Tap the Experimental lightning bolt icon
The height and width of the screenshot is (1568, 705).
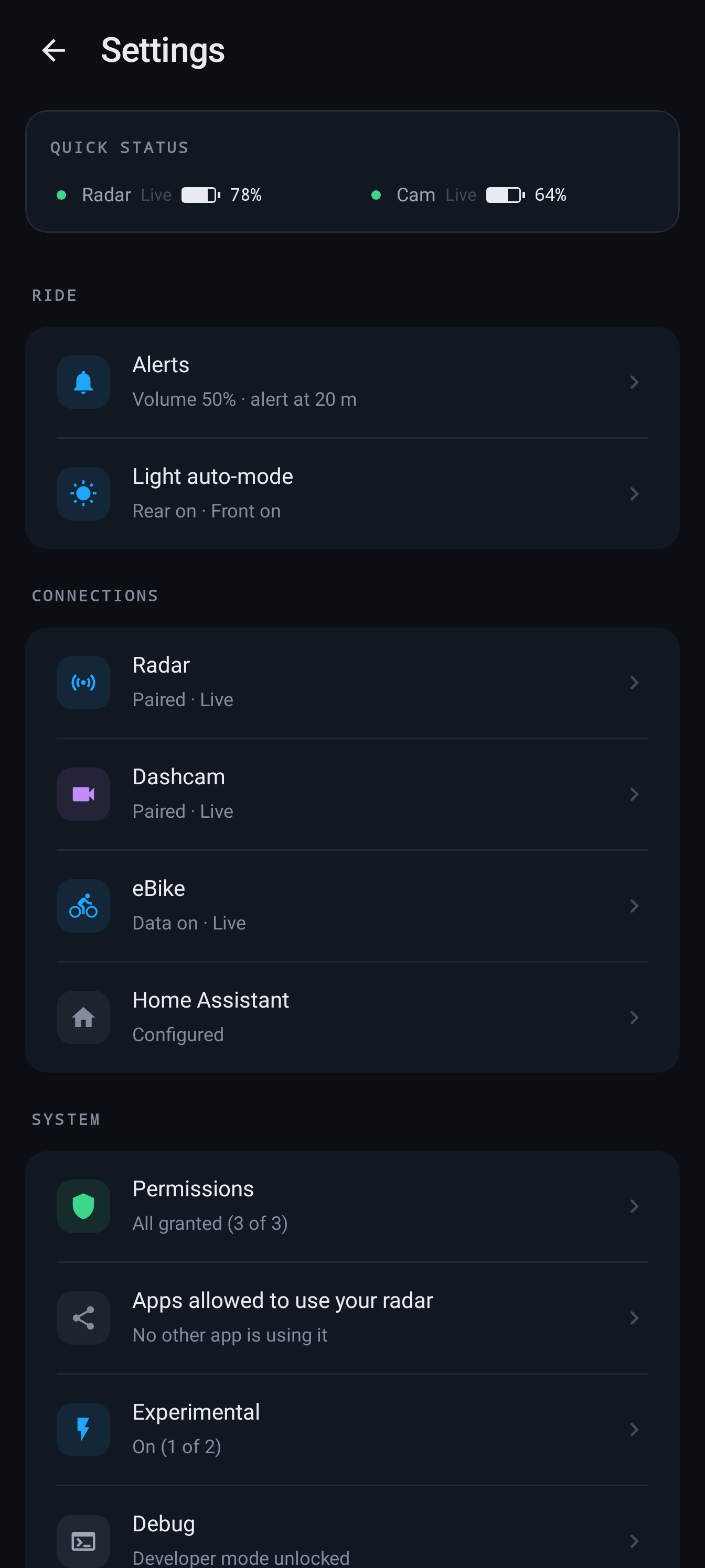click(x=83, y=1430)
